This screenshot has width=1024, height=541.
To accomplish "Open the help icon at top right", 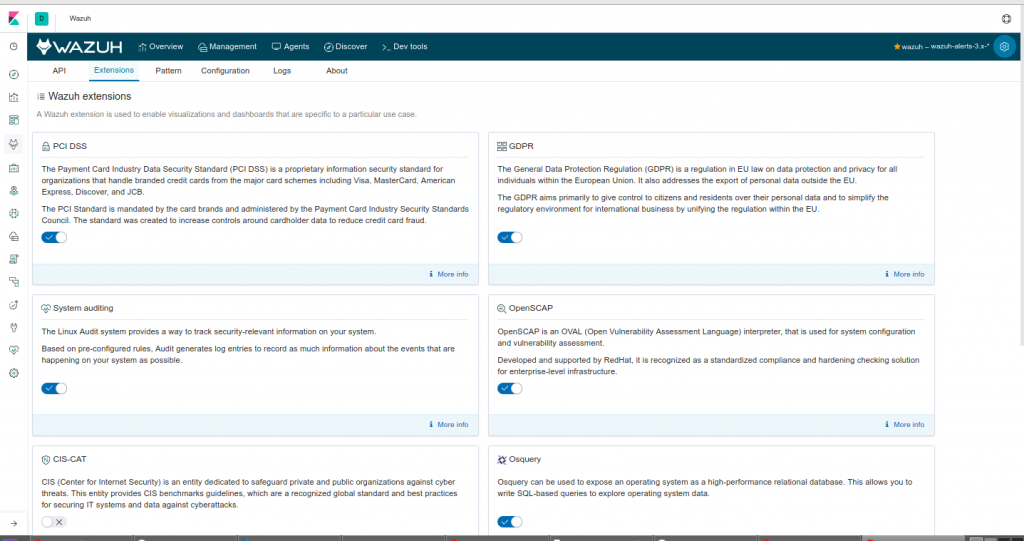I will [1006, 19].
